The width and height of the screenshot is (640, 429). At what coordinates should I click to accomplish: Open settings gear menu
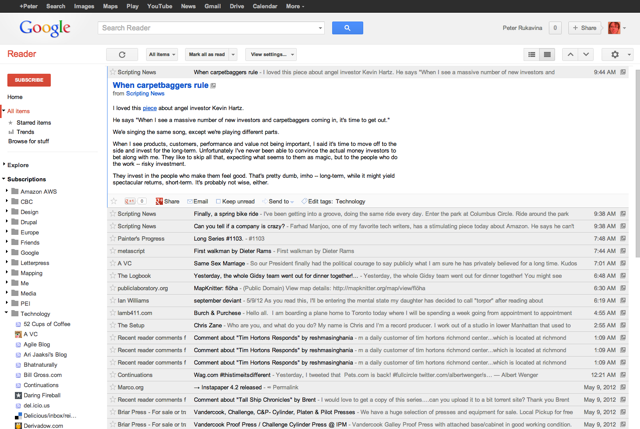pos(617,54)
